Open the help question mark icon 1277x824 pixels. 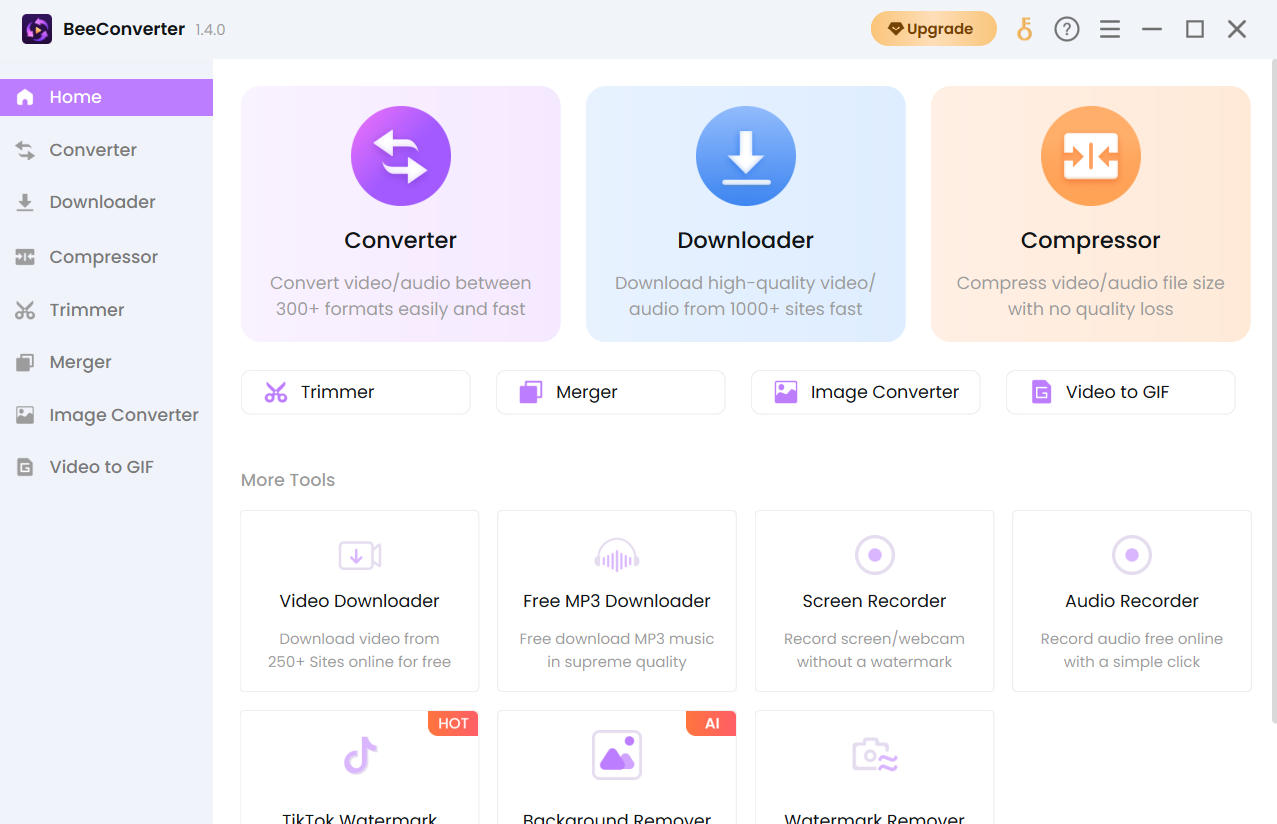[x=1067, y=29]
